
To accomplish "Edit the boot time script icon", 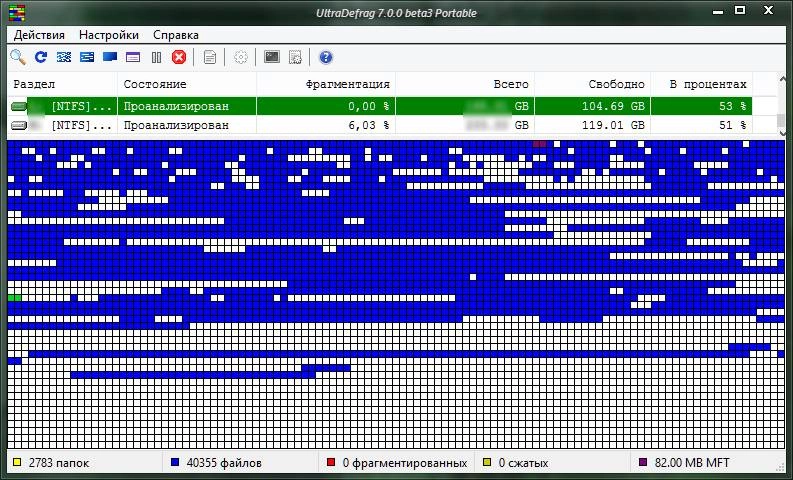I will click(x=295, y=57).
